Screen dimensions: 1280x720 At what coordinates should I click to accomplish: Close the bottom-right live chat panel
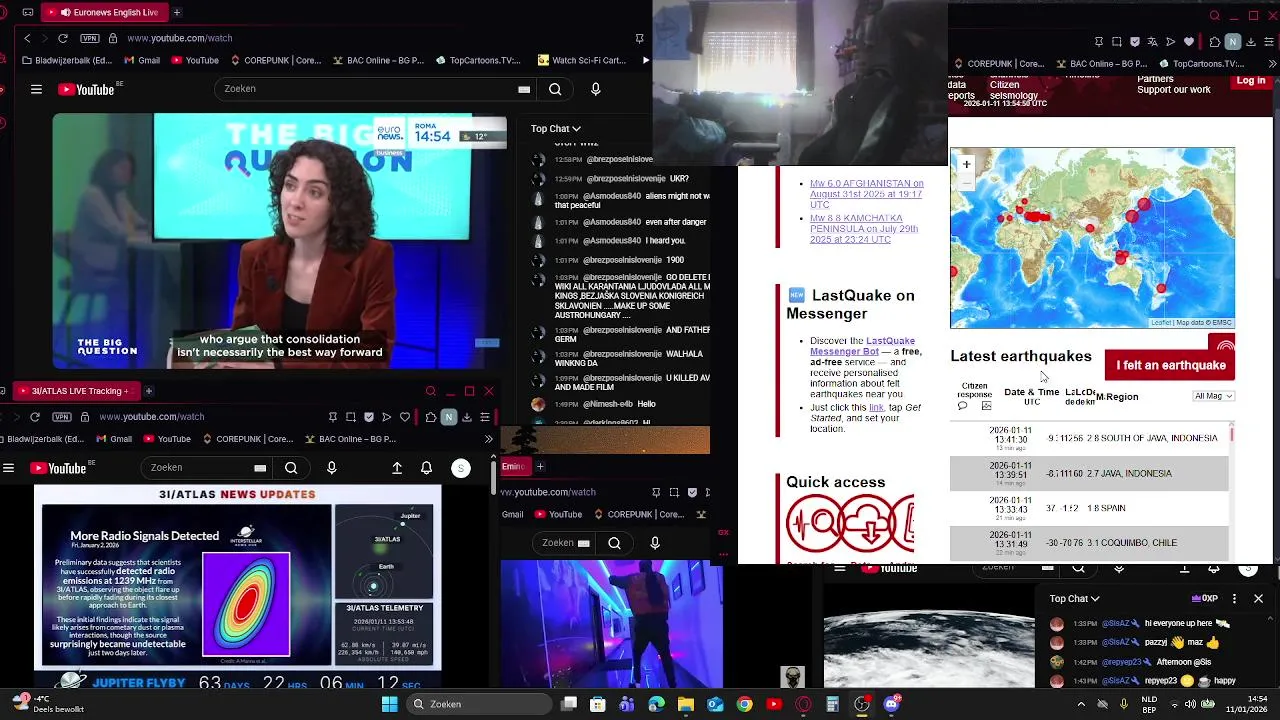[1258, 599]
